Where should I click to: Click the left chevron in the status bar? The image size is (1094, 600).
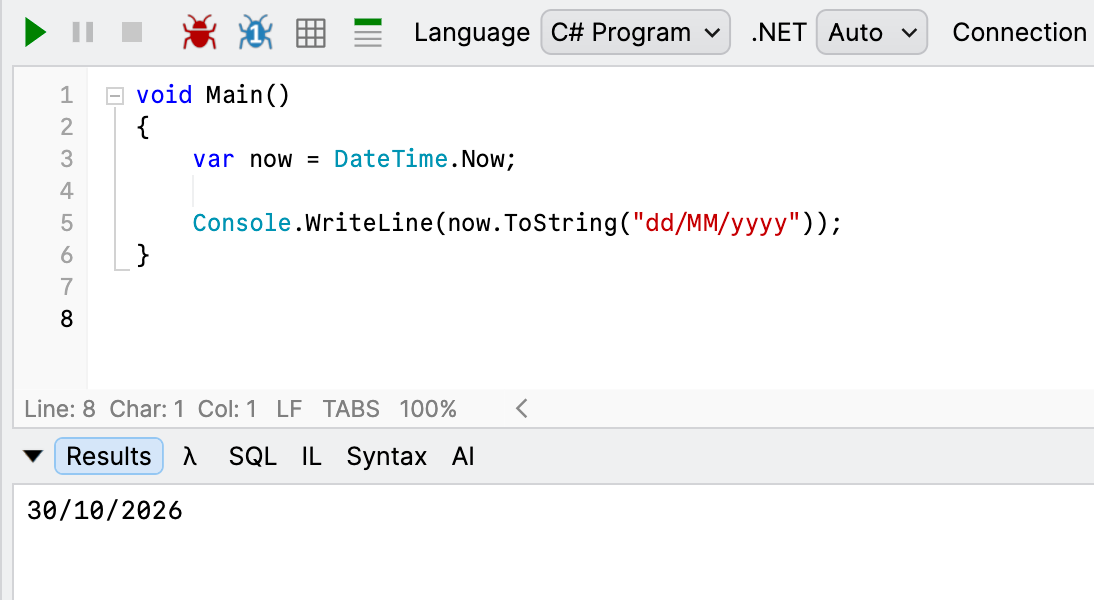click(x=521, y=409)
